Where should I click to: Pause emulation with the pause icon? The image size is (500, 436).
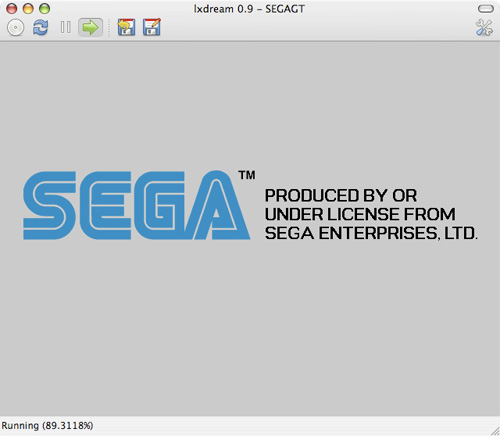(x=66, y=27)
